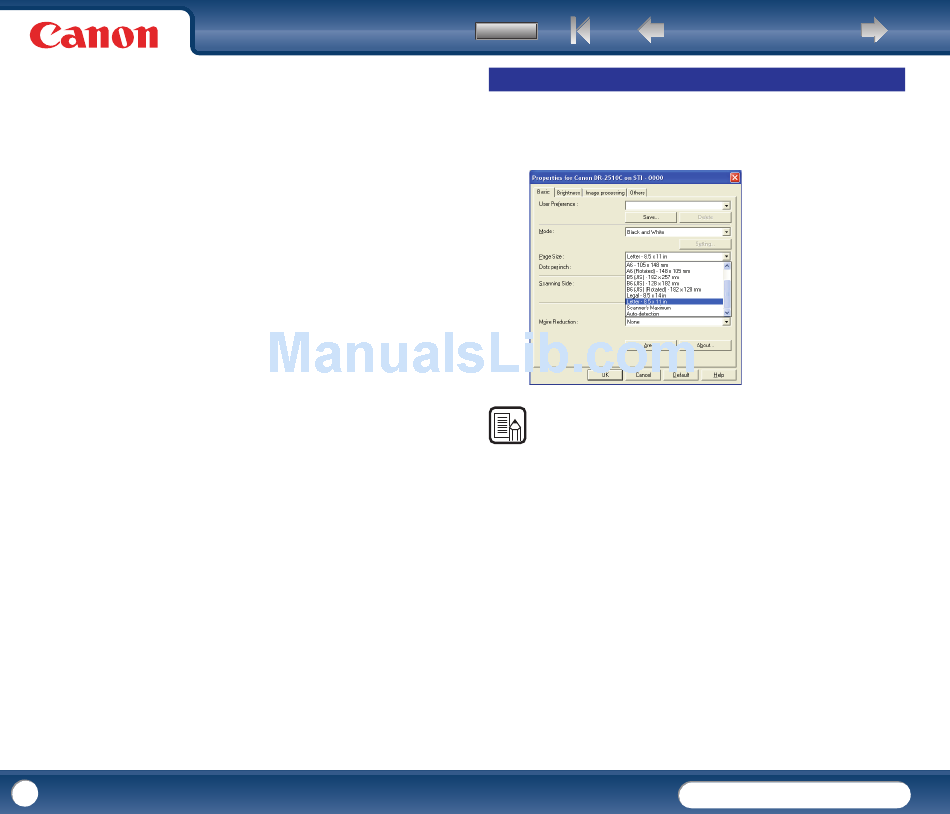
Task: Click the Save... button
Action: [651, 217]
